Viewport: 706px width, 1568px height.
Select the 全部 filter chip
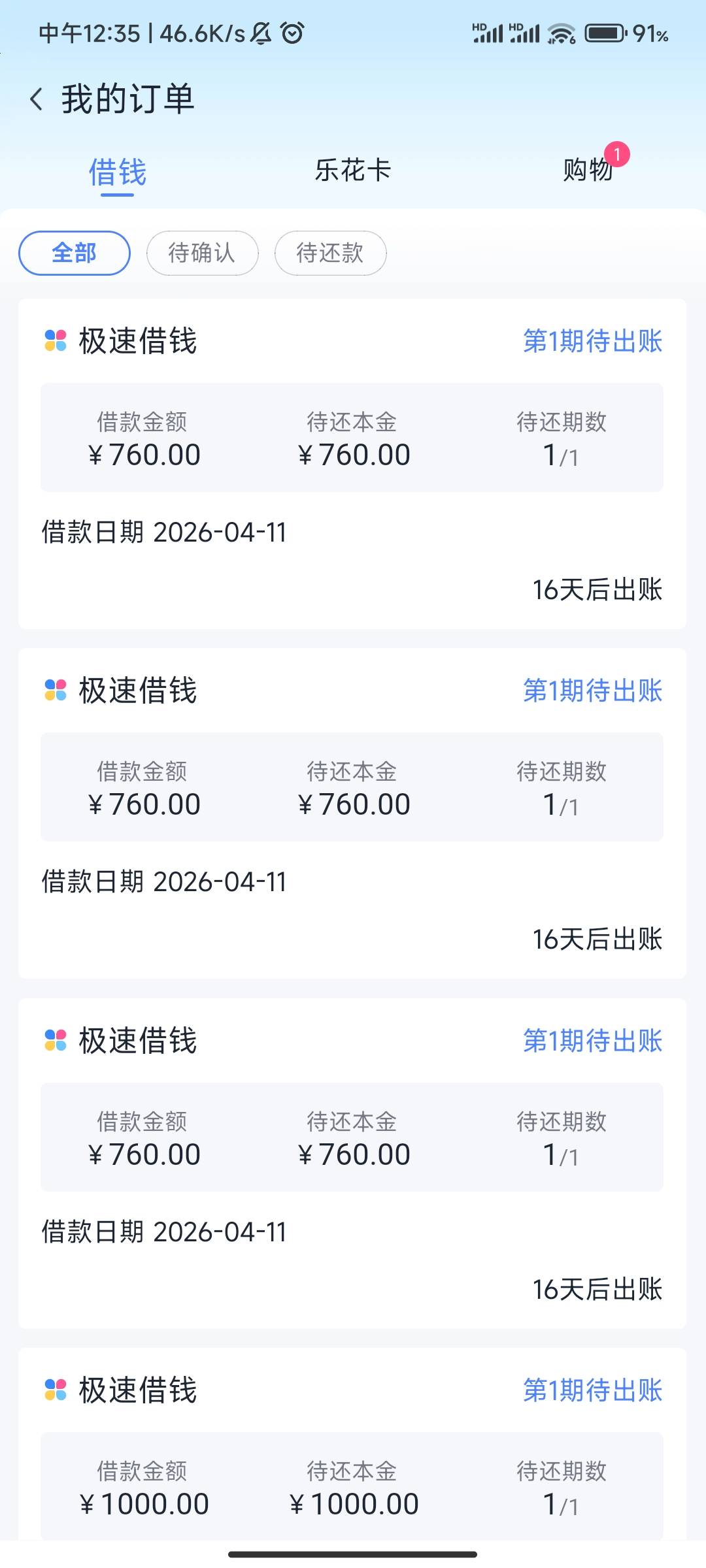(75, 253)
